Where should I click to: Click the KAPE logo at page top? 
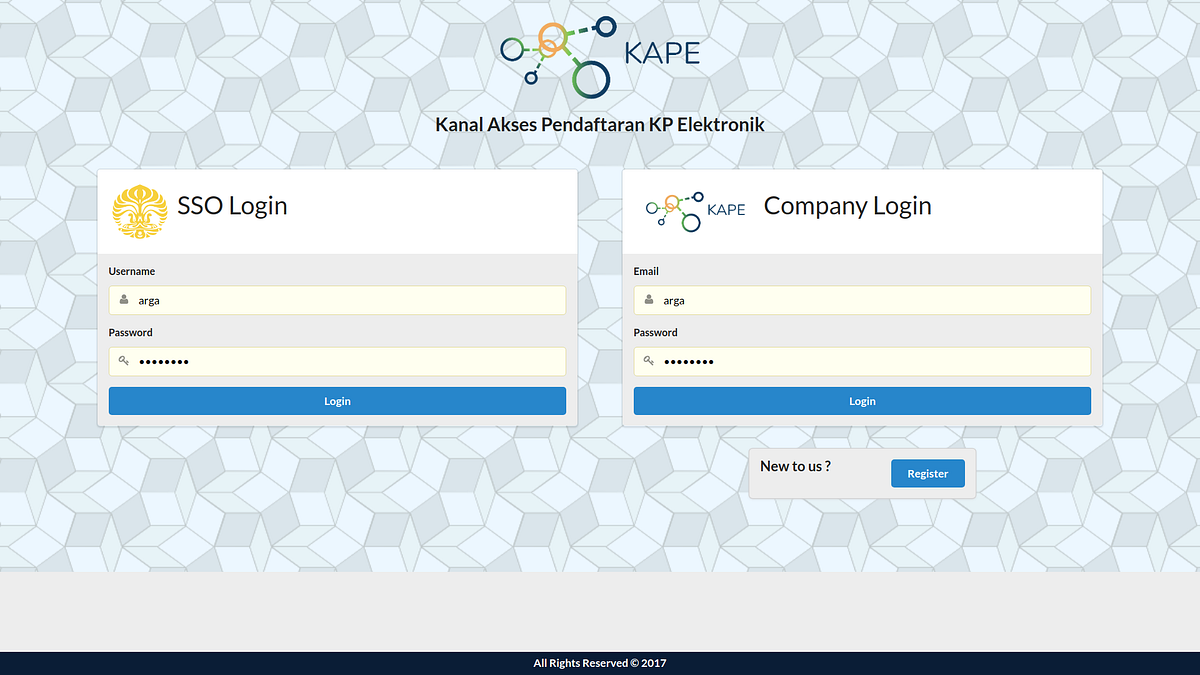coord(600,57)
